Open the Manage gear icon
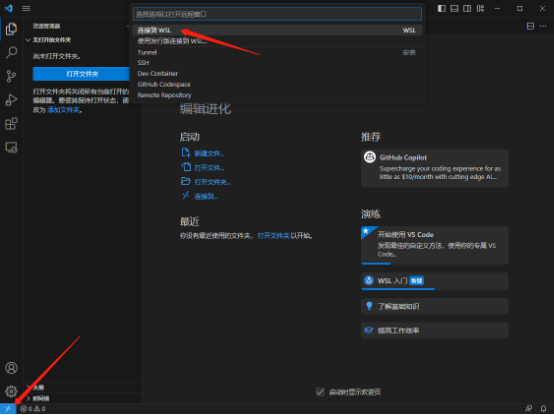 coord(11,391)
